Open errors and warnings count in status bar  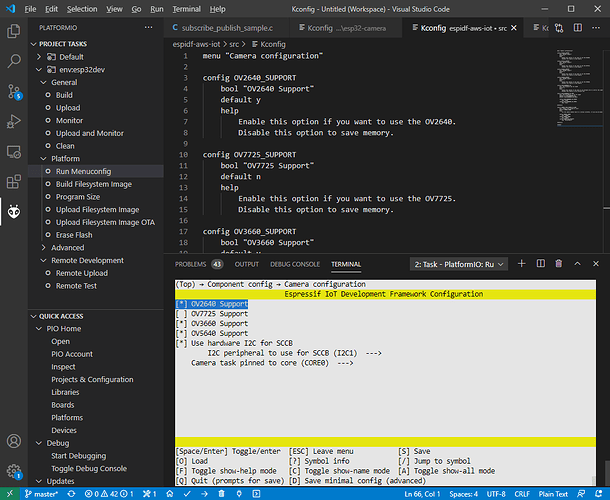pos(109,494)
